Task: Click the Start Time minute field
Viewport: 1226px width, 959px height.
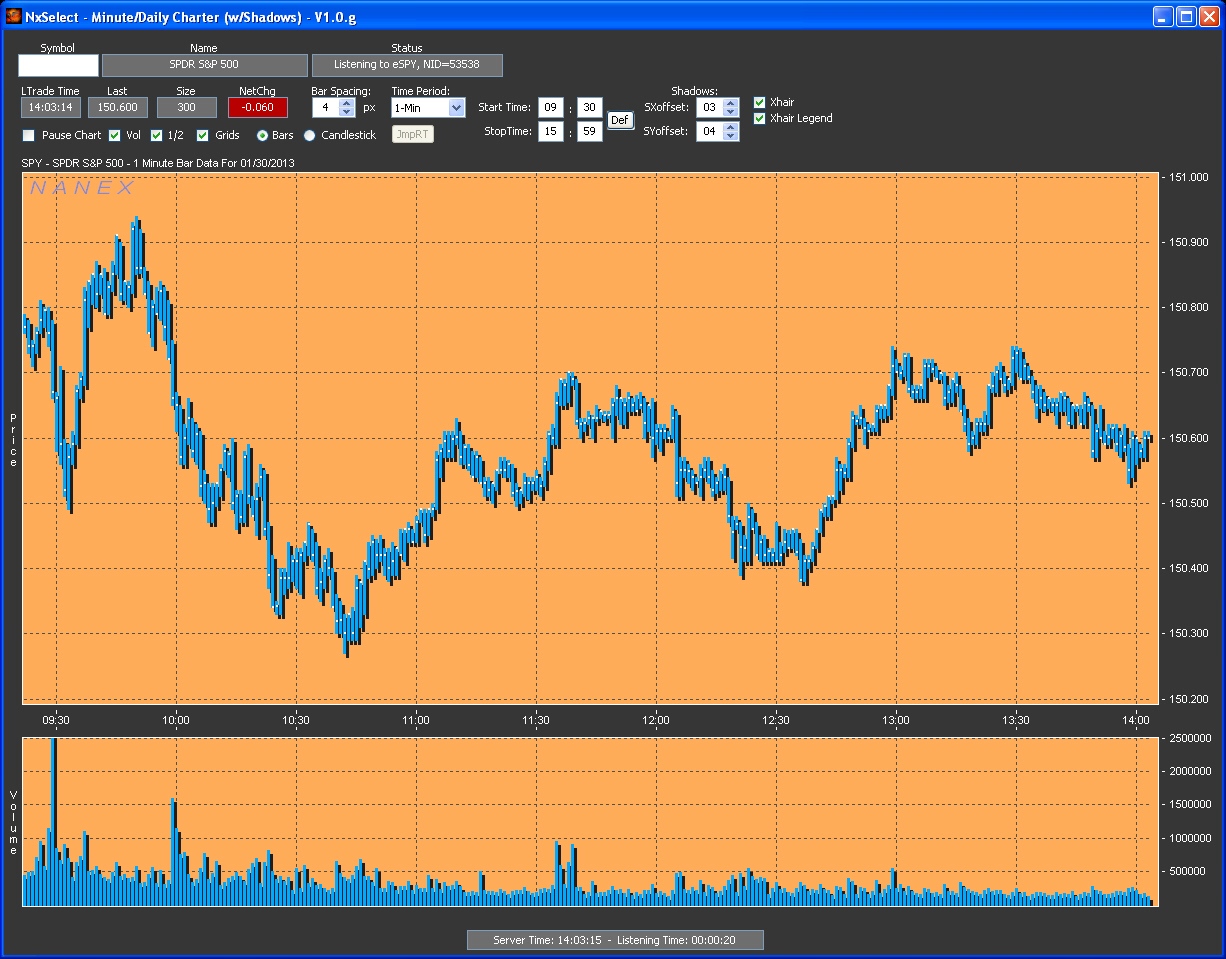Action: pos(590,107)
